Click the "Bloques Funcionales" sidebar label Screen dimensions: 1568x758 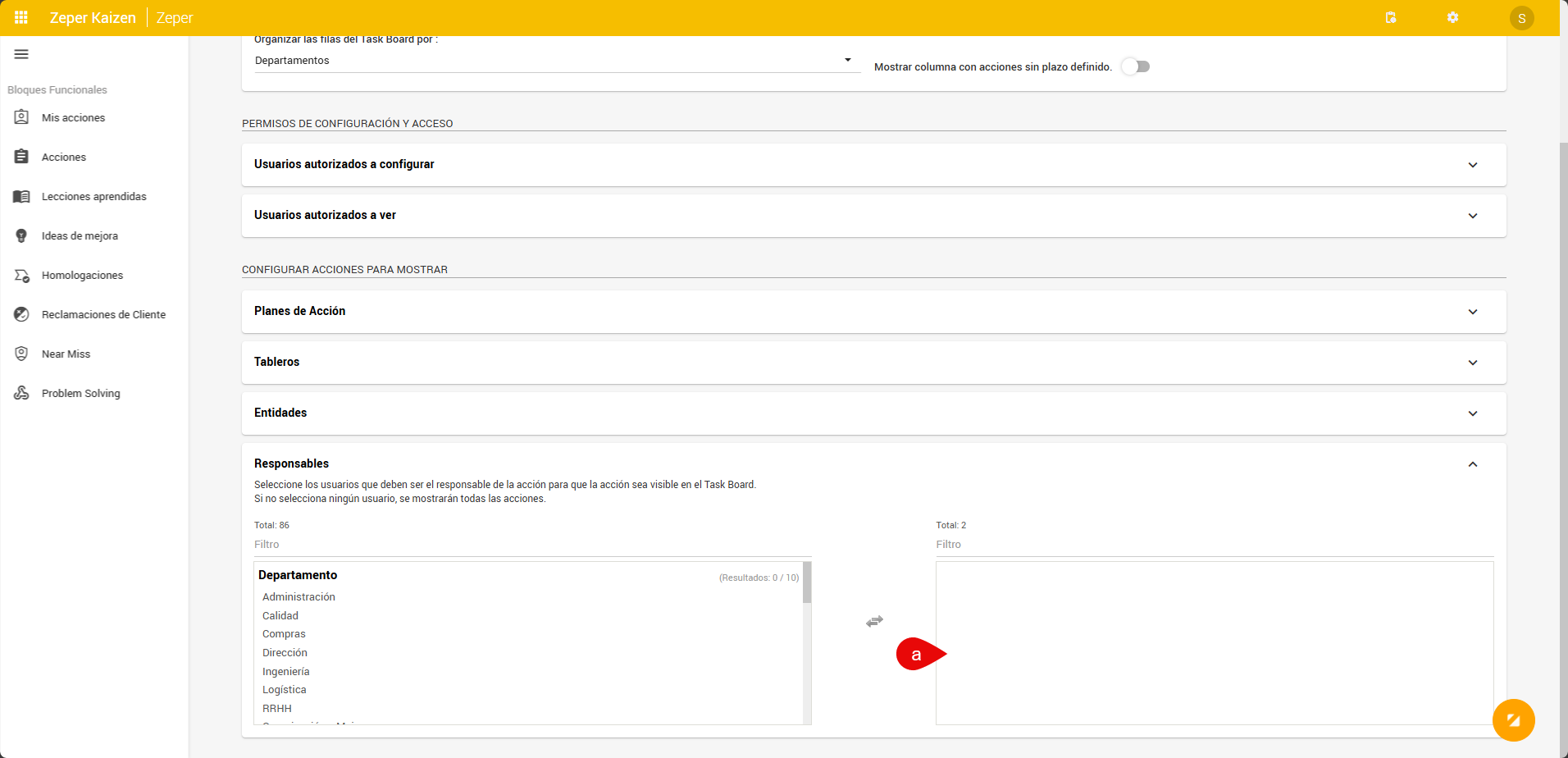click(x=57, y=90)
